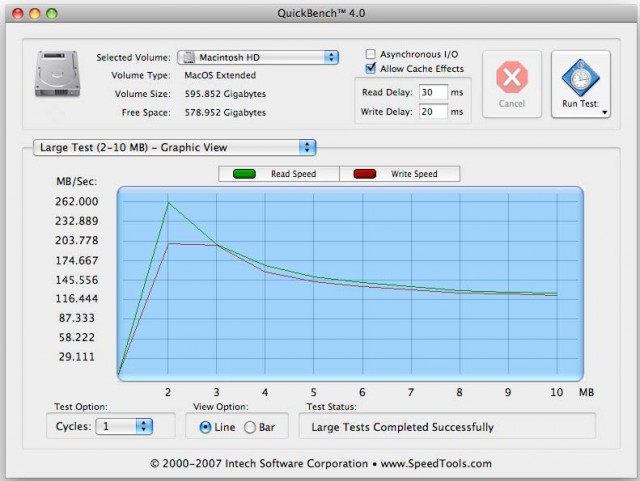Viewport: 640px width, 481px height.
Task: Click the green Read Speed swatch
Action: pos(244,174)
